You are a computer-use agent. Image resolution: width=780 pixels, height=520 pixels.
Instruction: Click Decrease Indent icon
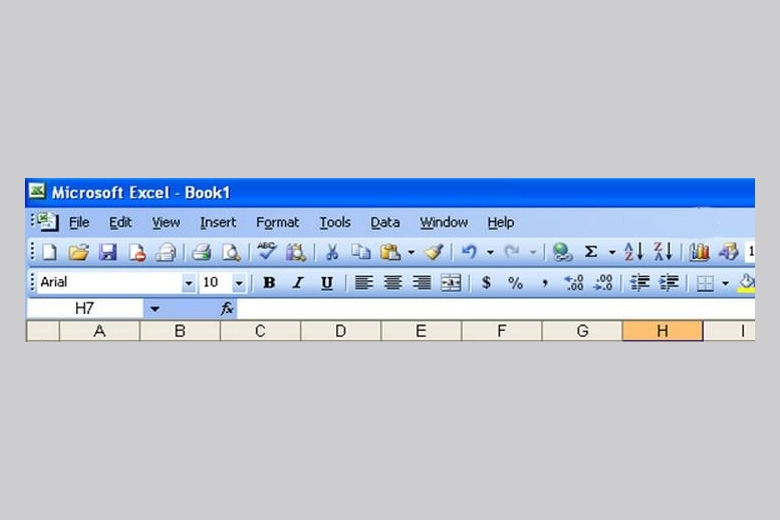point(639,283)
